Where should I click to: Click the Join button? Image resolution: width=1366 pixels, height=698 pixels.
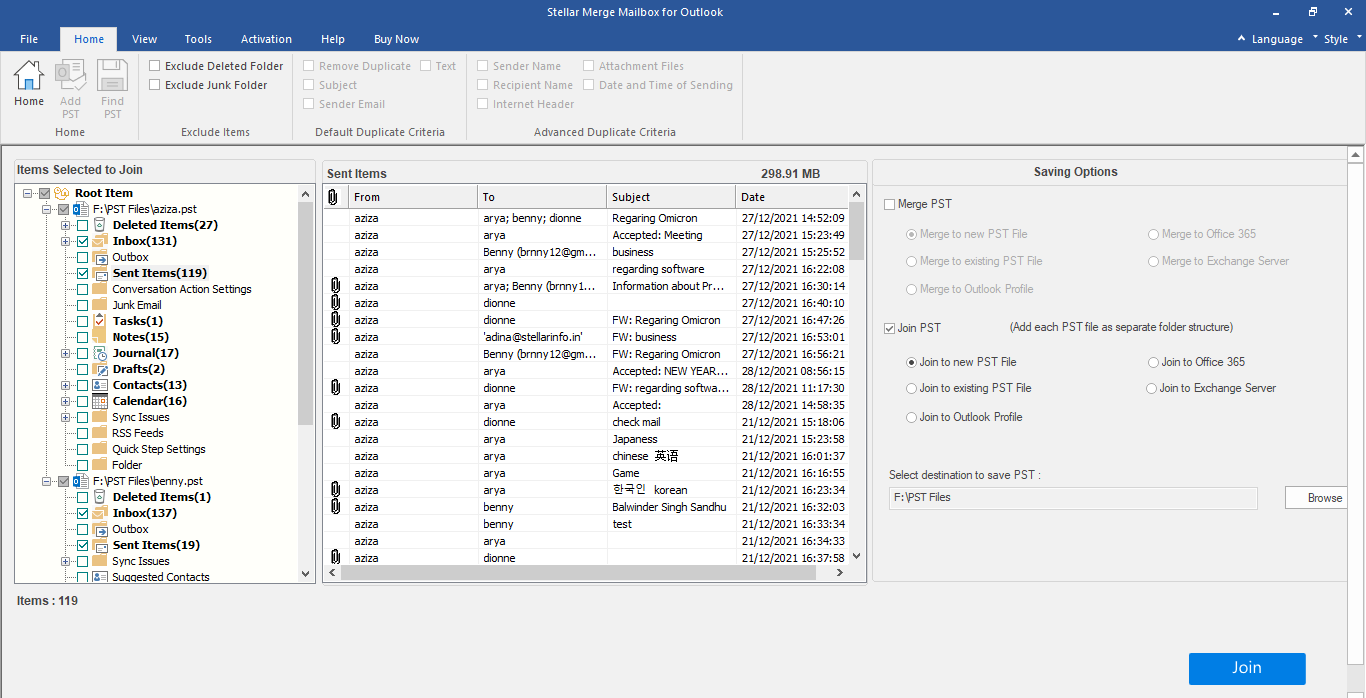pos(1247,668)
